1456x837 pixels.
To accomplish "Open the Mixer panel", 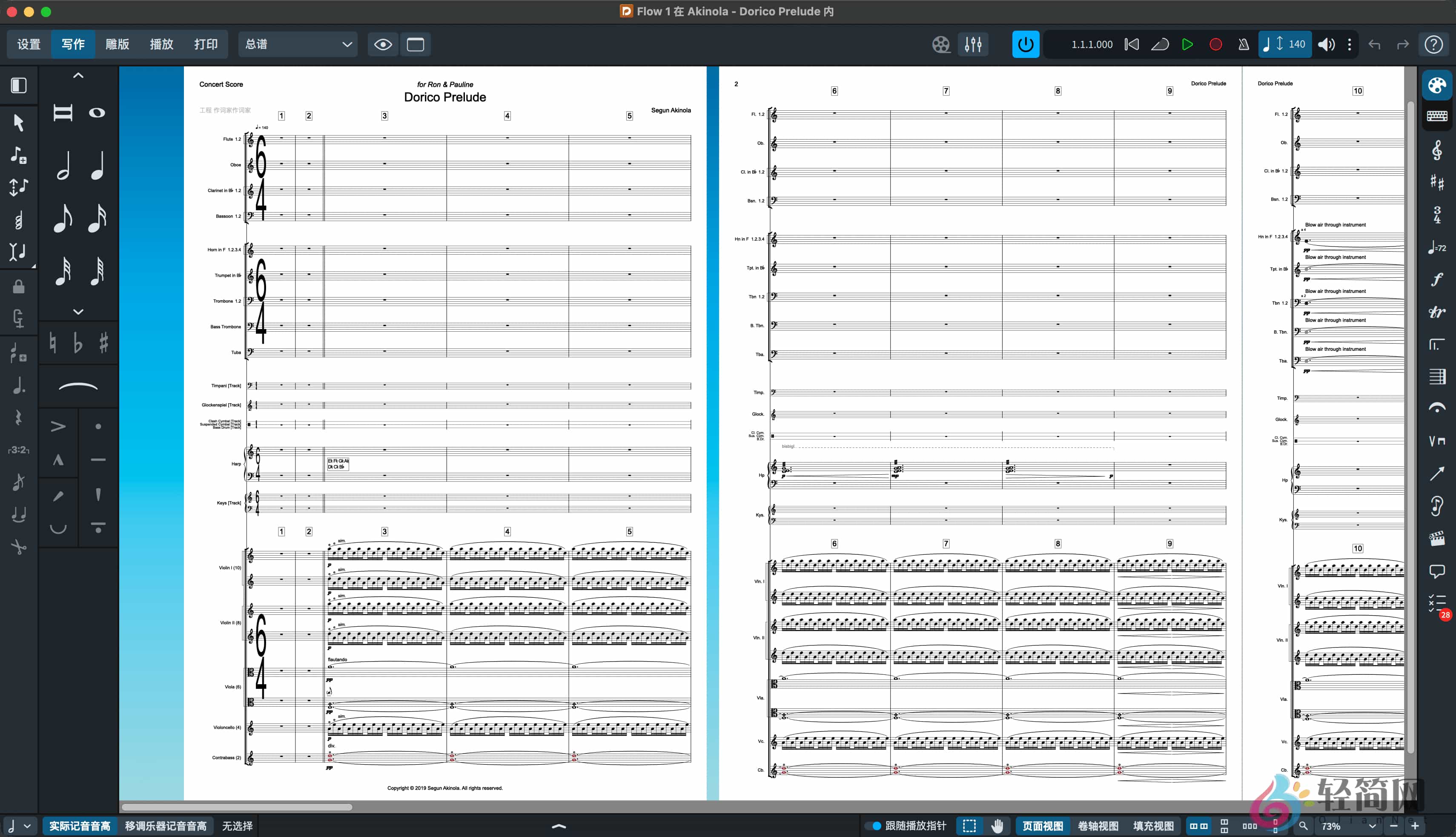I will point(973,44).
